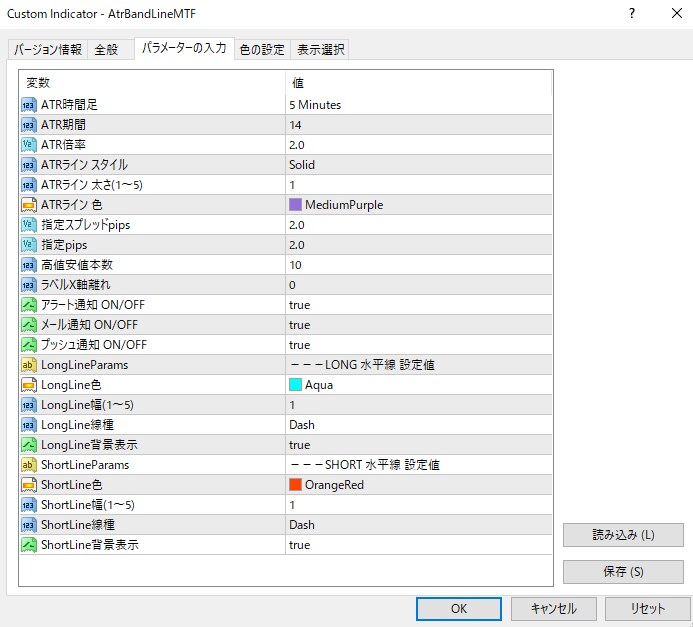
Task: Click the icon beside ATRライン 太さ(1～5)
Action: (x=29, y=185)
